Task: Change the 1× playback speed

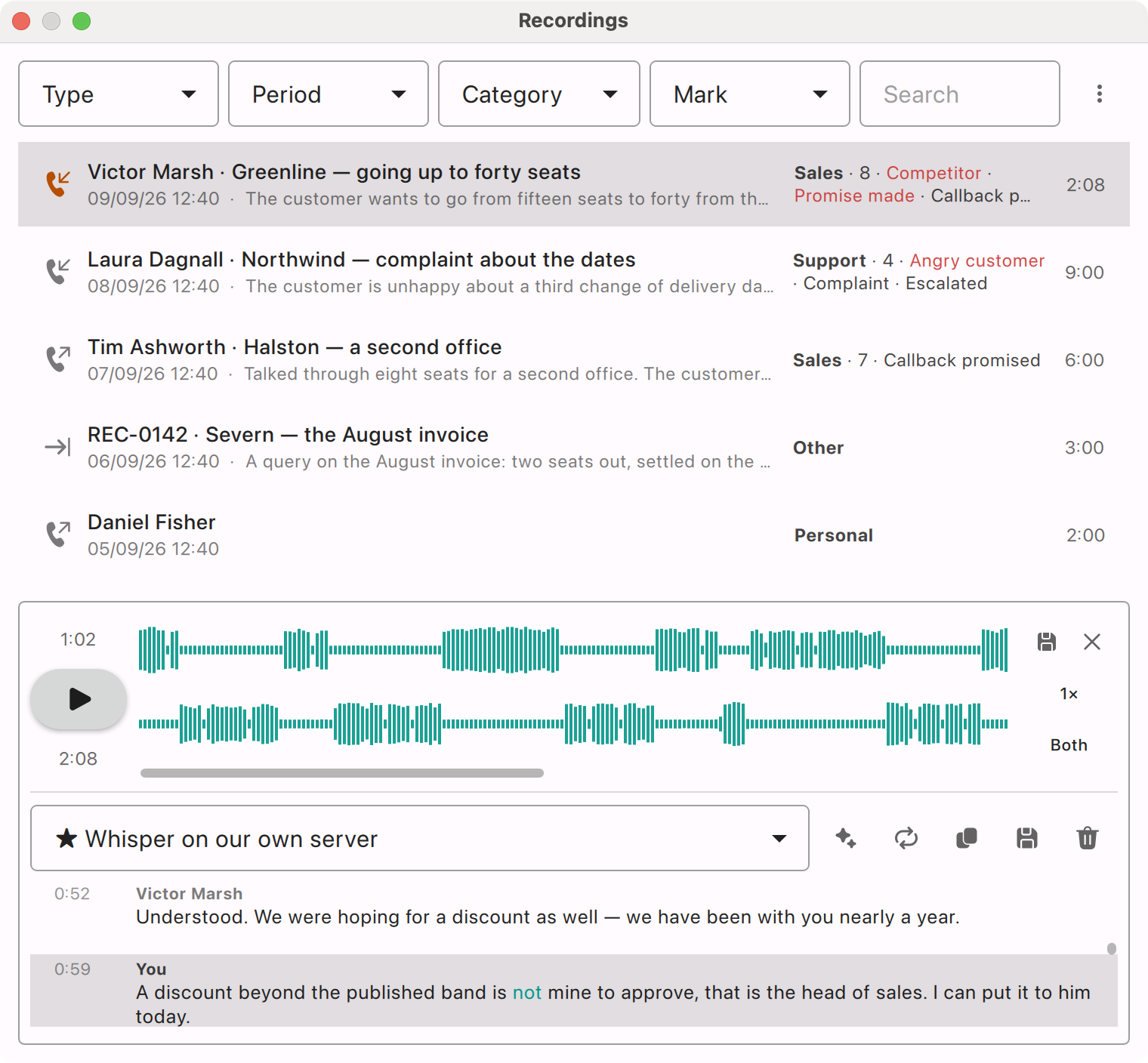Action: coord(1069,694)
